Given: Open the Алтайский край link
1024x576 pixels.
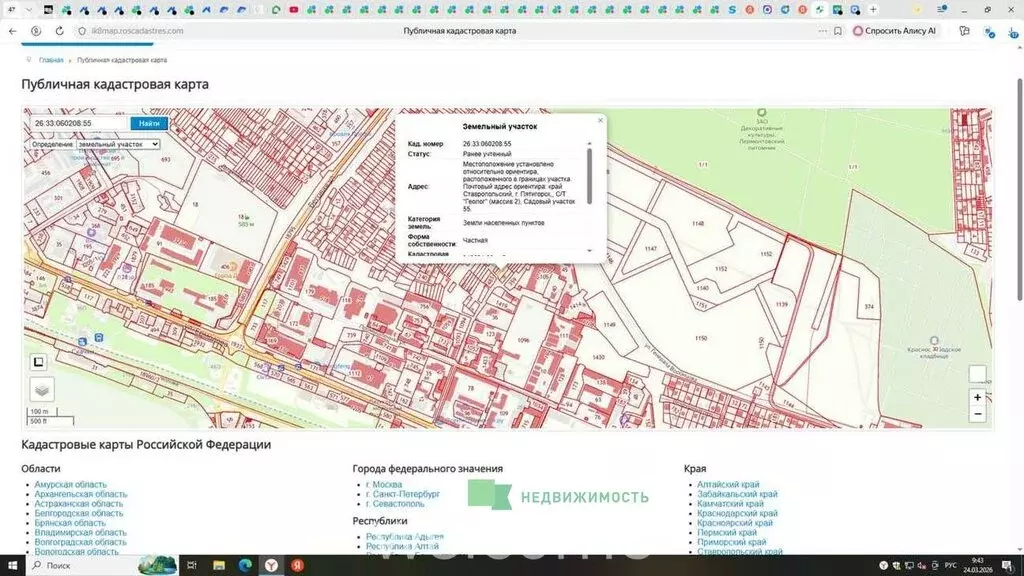Looking at the screenshot, I should point(729,484).
